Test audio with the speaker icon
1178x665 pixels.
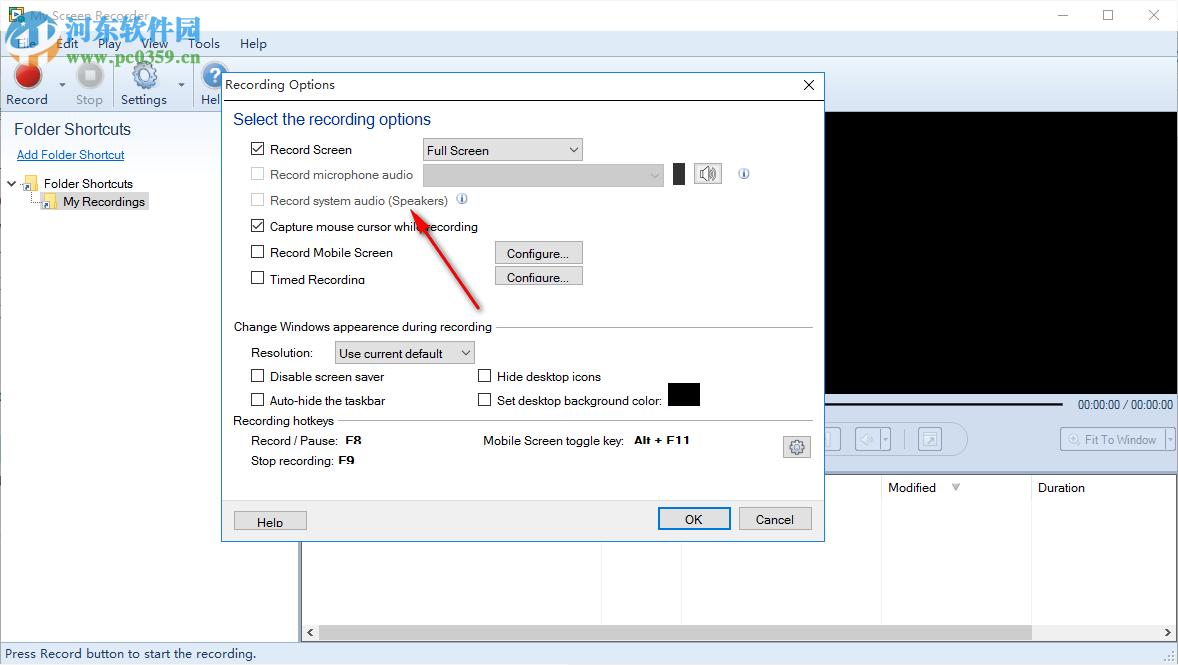[708, 173]
